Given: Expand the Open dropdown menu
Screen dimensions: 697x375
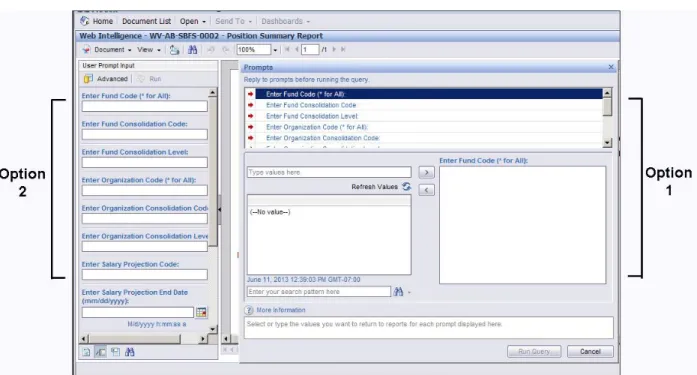Looking at the screenshot, I should 192,21.
